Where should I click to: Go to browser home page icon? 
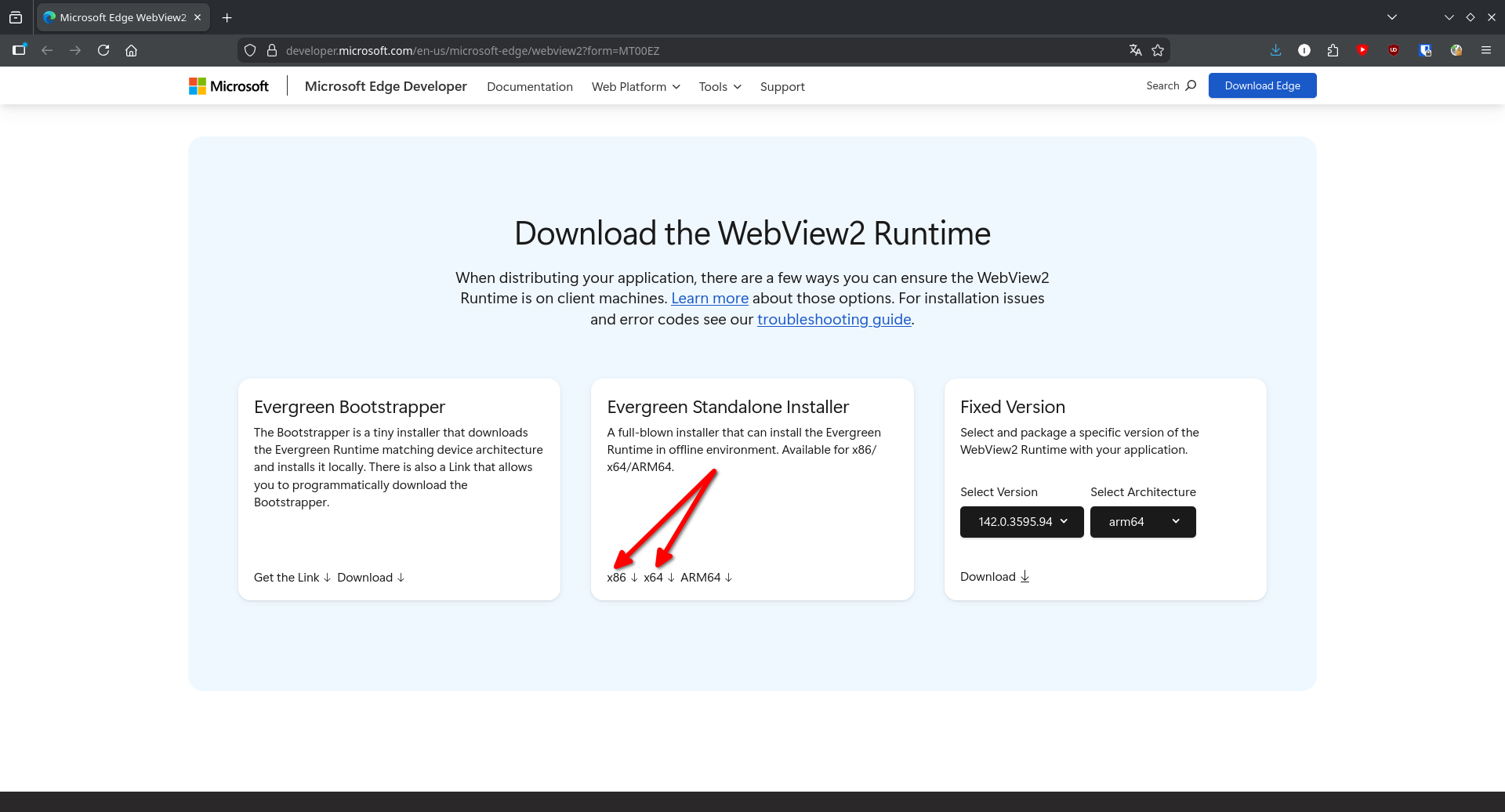click(x=132, y=50)
